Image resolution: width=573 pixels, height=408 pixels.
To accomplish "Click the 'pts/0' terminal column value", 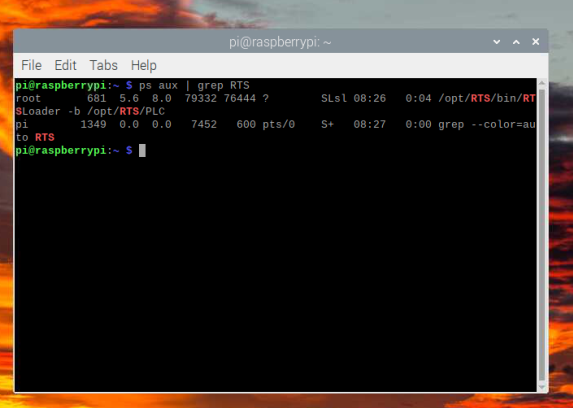I will [278, 125].
